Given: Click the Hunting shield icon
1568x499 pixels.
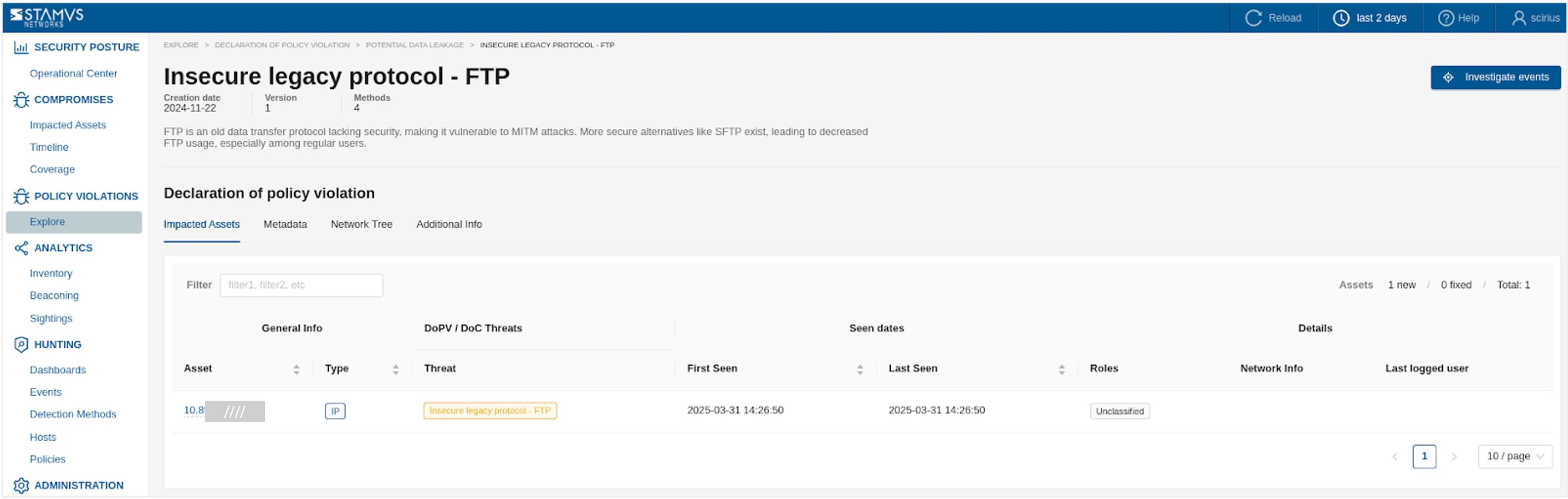Looking at the screenshot, I should tap(22, 344).
